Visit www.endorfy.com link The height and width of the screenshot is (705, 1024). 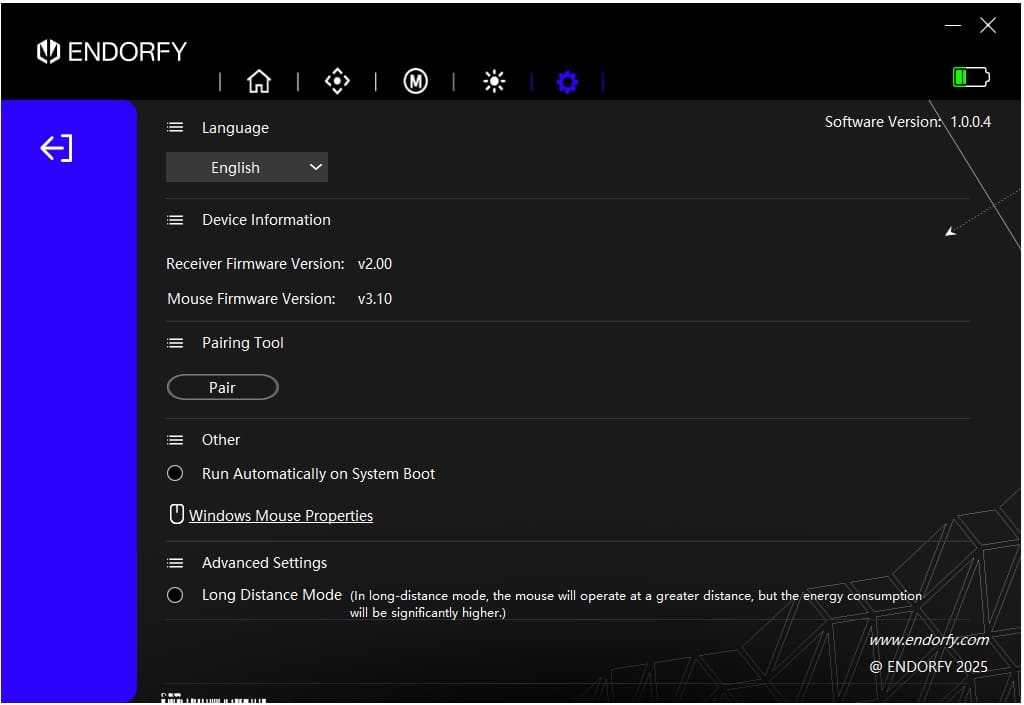point(929,640)
